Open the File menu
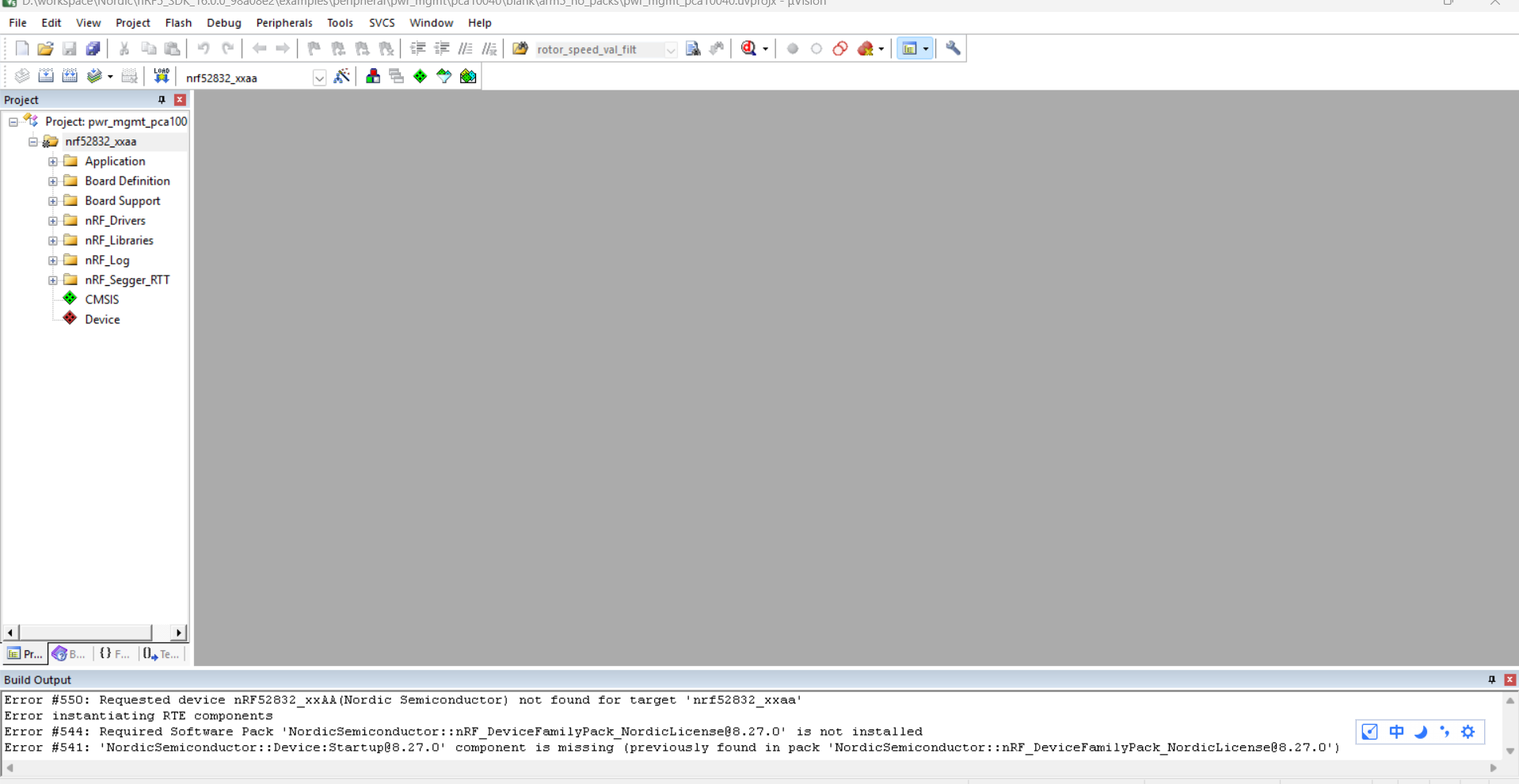 point(17,23)
